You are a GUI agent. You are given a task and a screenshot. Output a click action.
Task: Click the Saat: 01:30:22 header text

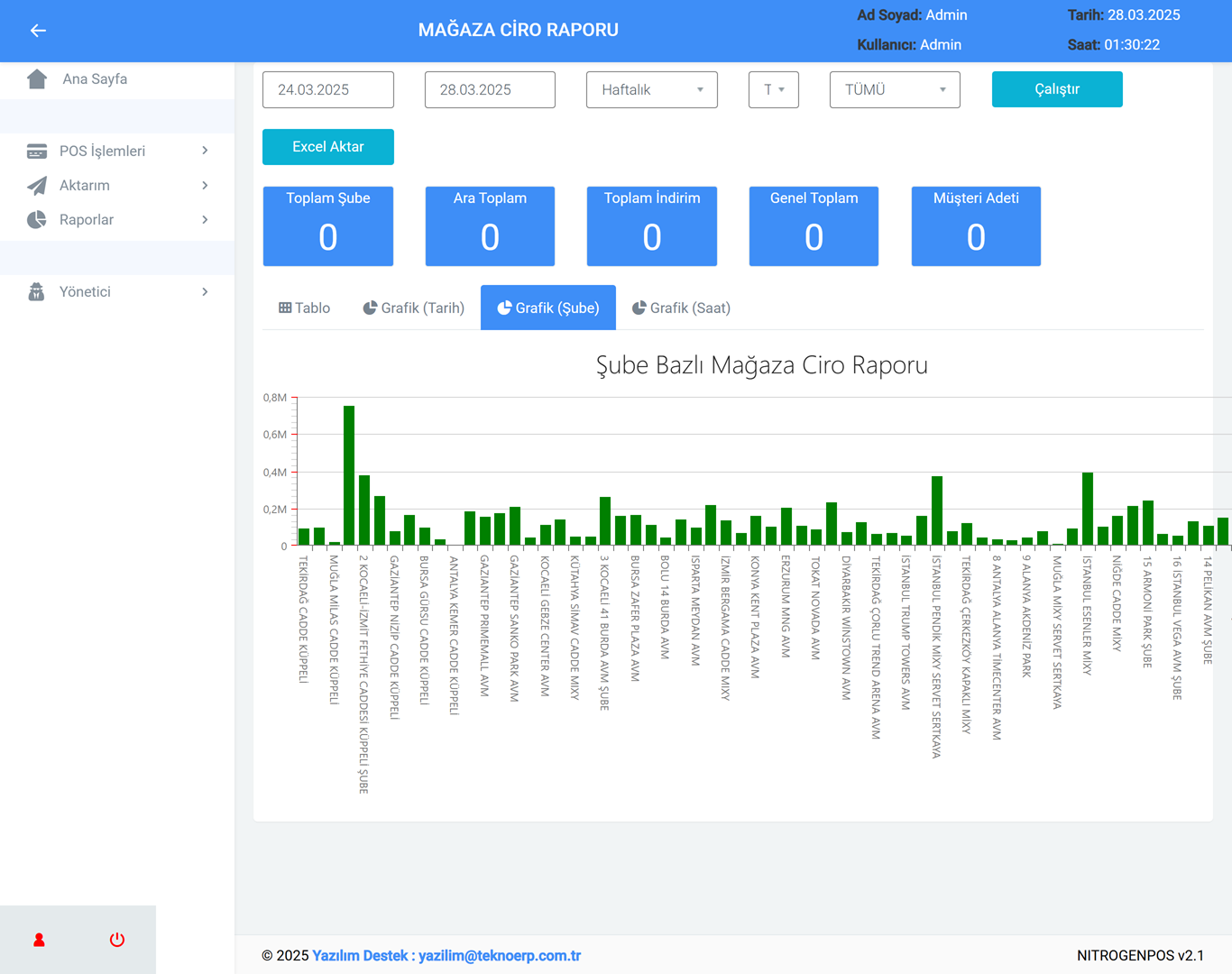[x=1114, y=45]
